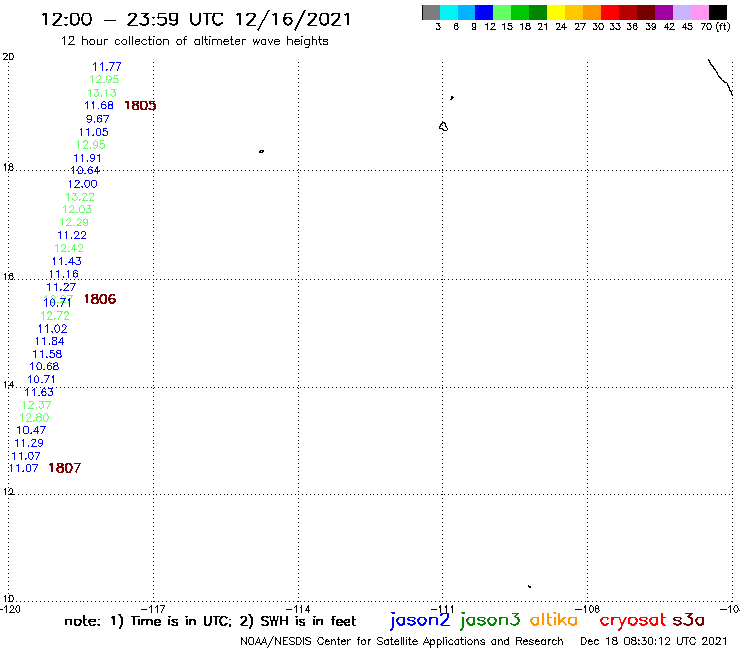Click the jason2 satellite legend label

420,620
